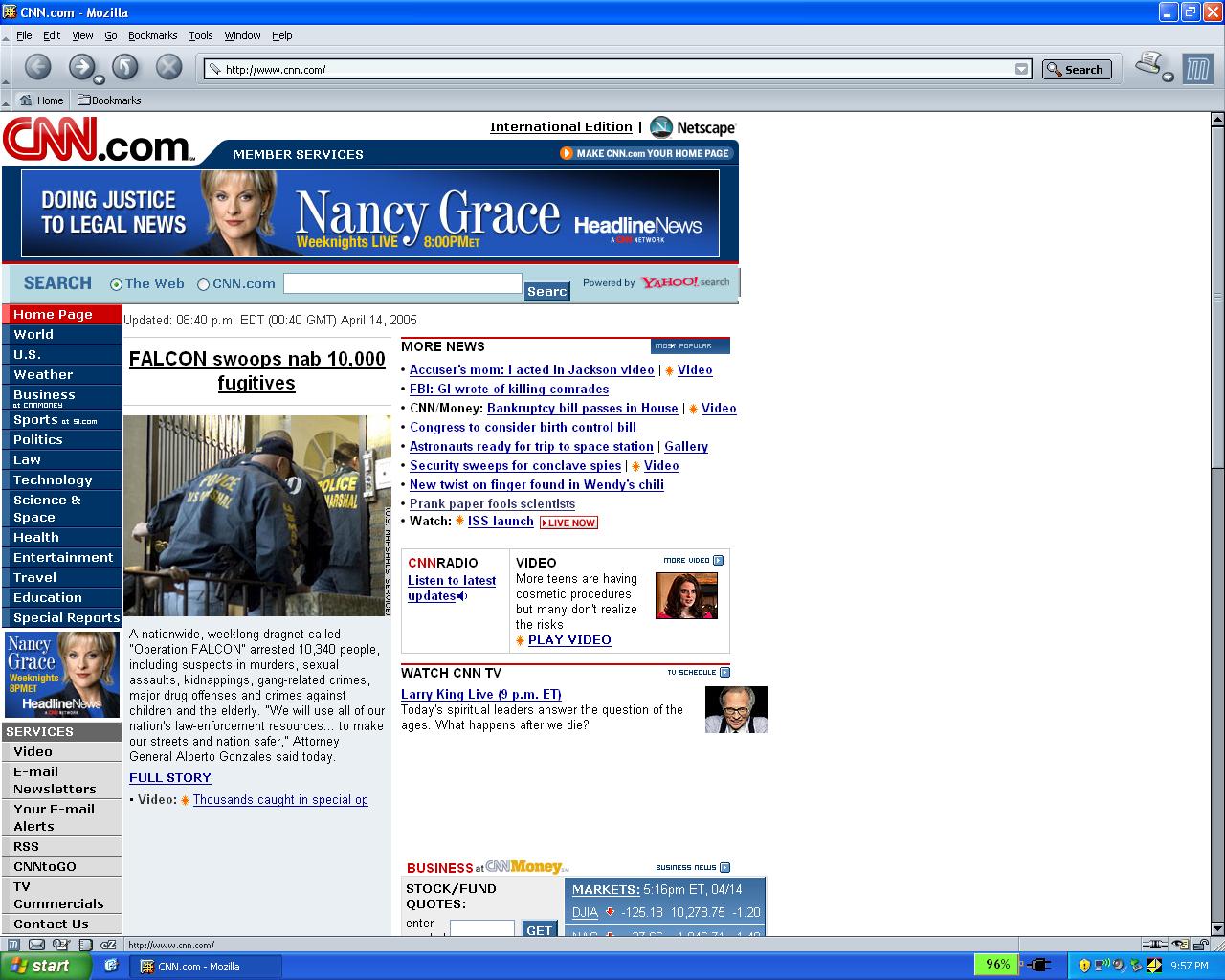The height and width of the screenshot is (980, 1225).
Task: Click the LIVE NOW badge
Action: point(568,523)
